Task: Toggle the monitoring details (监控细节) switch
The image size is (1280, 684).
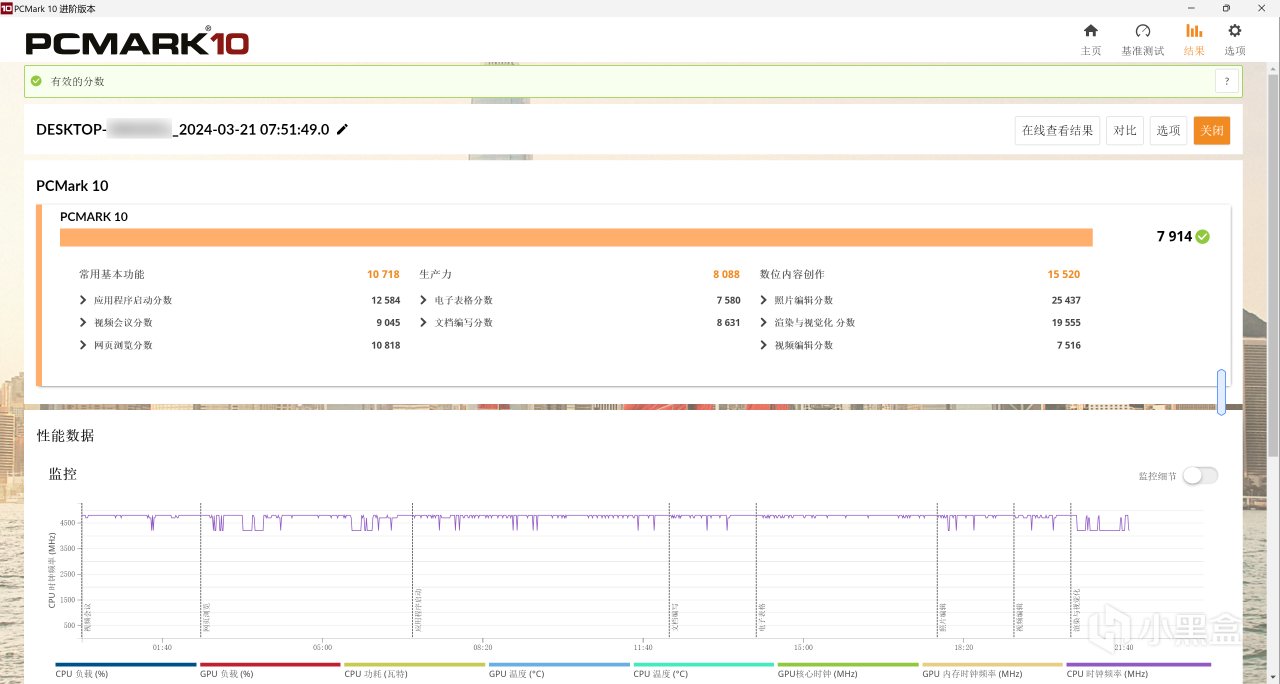Action: 1200,476
